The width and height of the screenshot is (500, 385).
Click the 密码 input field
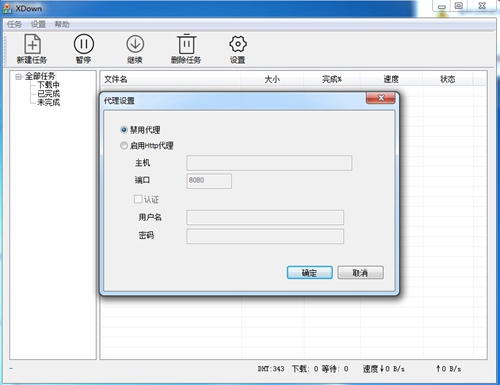click(x=265, y=236)
